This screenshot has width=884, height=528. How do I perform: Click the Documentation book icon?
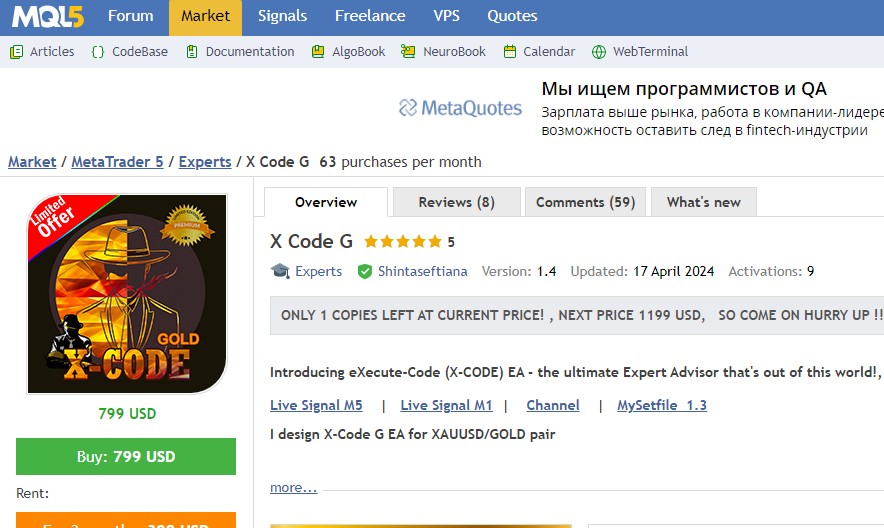tap(192, 52)
